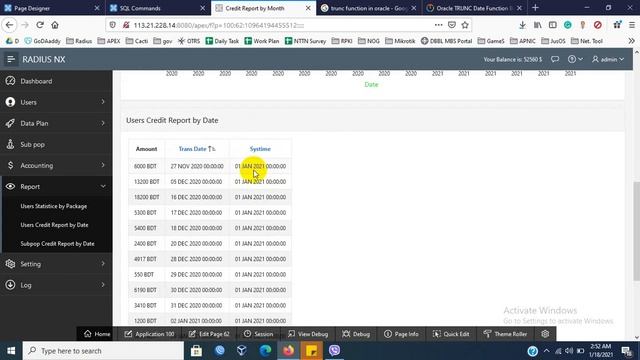Open a new browser tab
The image size is (640, 360).
[x=536, y=8]
